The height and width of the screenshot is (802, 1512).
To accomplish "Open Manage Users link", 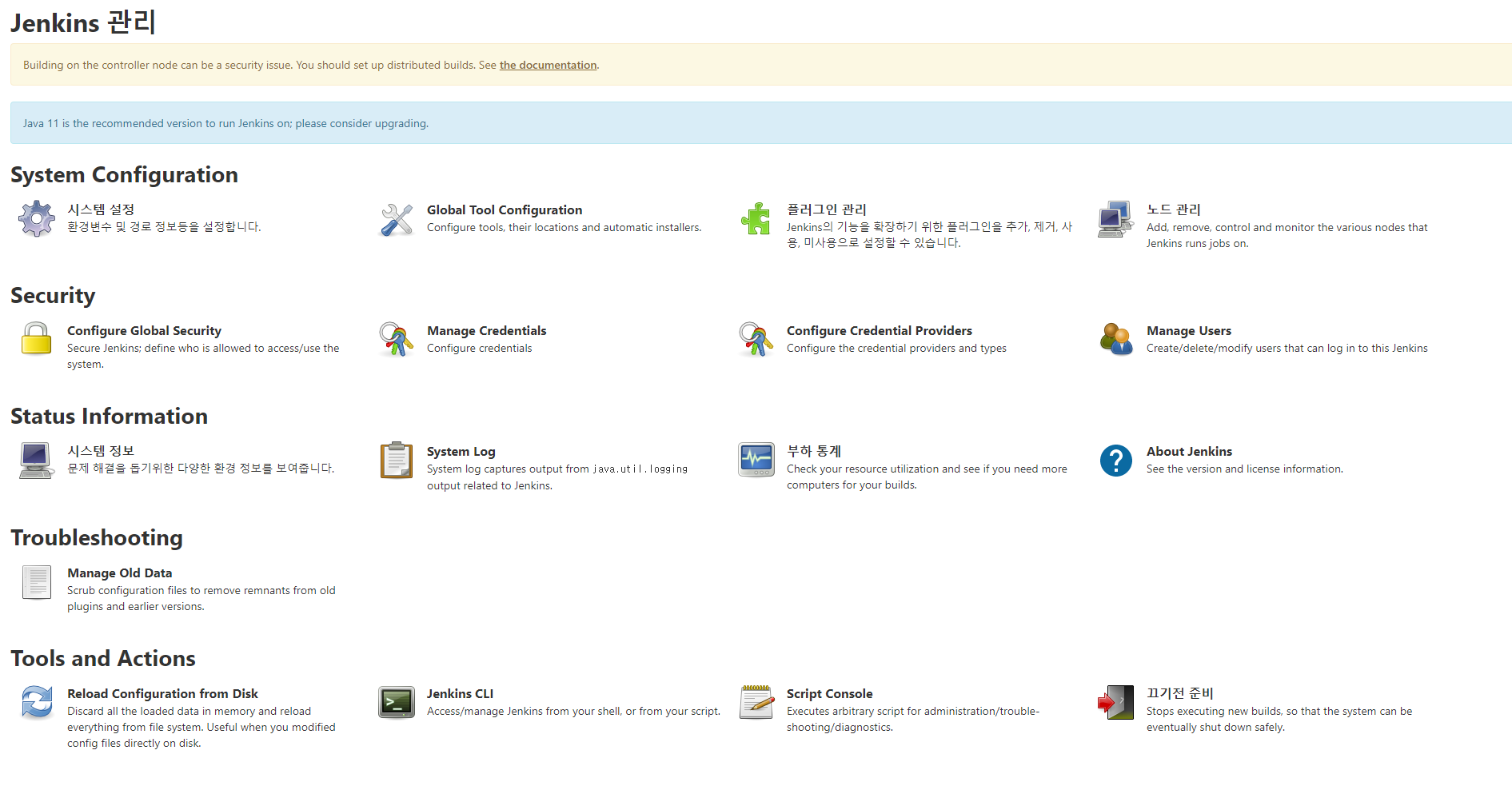I will [1189, 330].
